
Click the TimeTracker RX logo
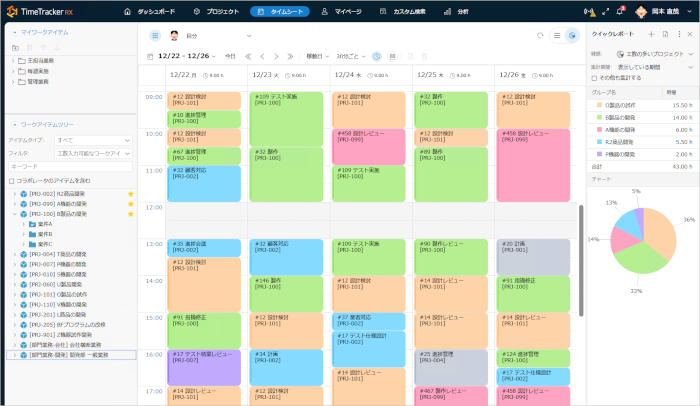click(x=40, y=12)
